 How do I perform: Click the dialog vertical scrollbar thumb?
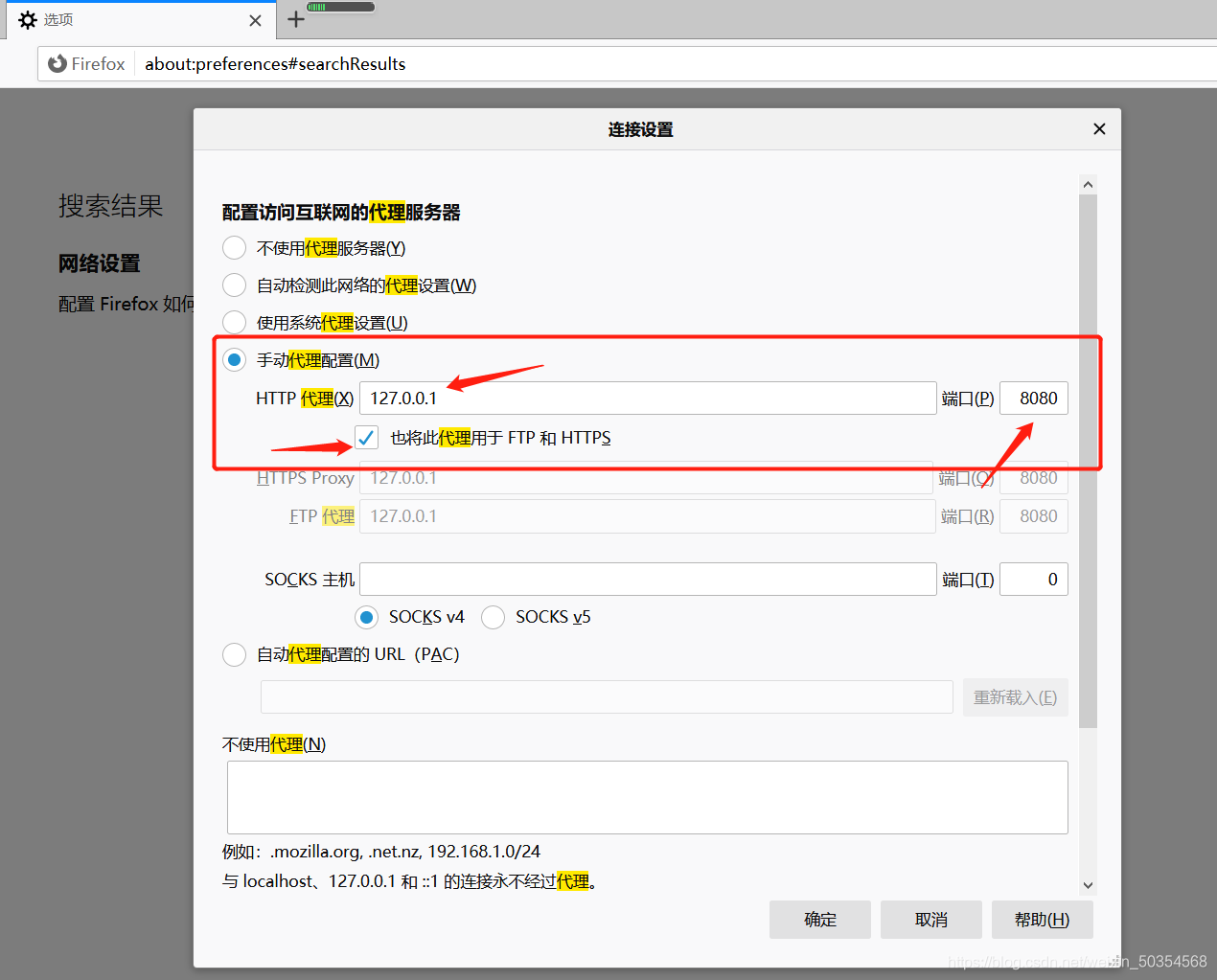[x=1088, y=461]
